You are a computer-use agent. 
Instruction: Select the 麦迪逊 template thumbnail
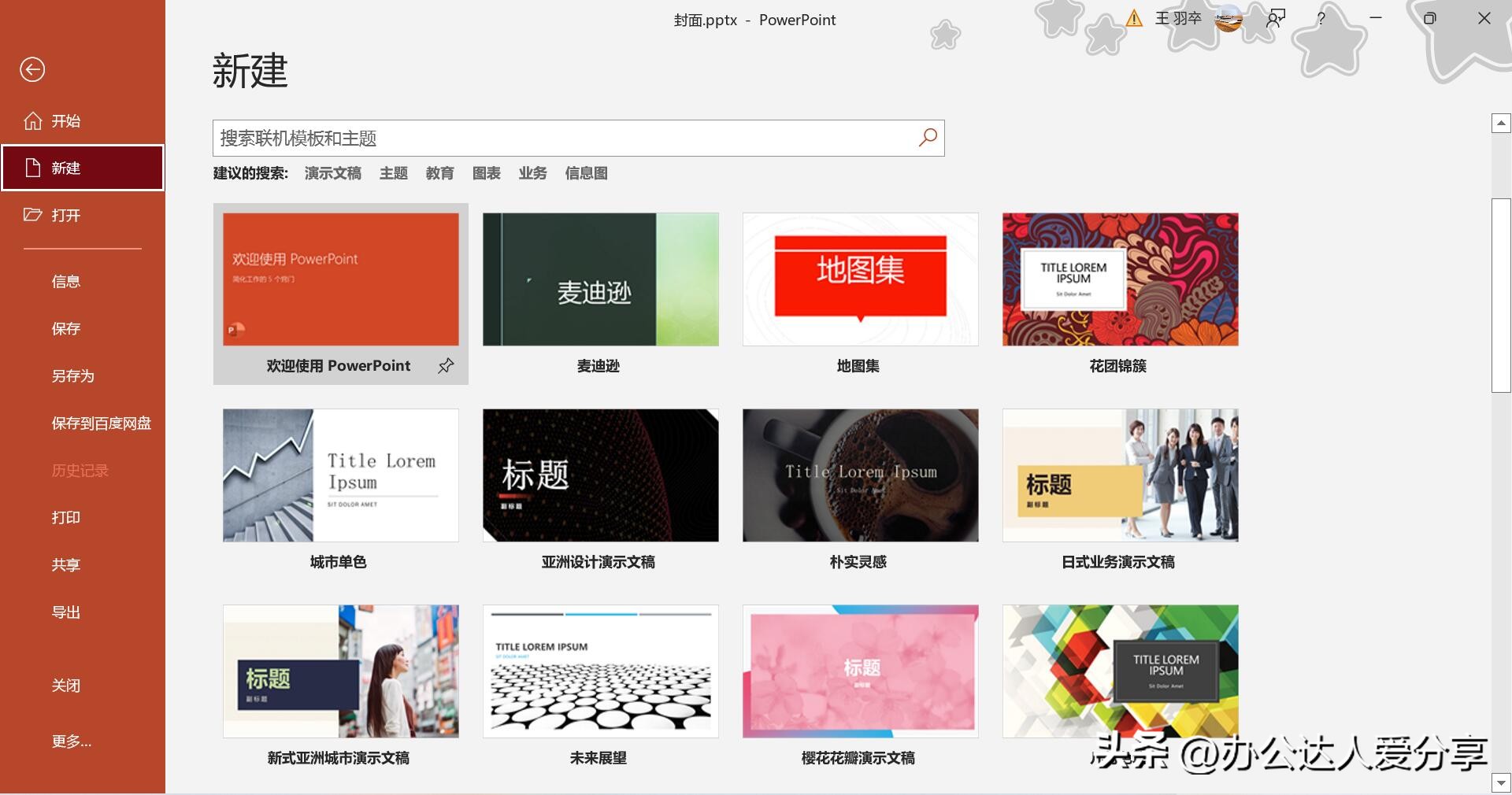600,279
